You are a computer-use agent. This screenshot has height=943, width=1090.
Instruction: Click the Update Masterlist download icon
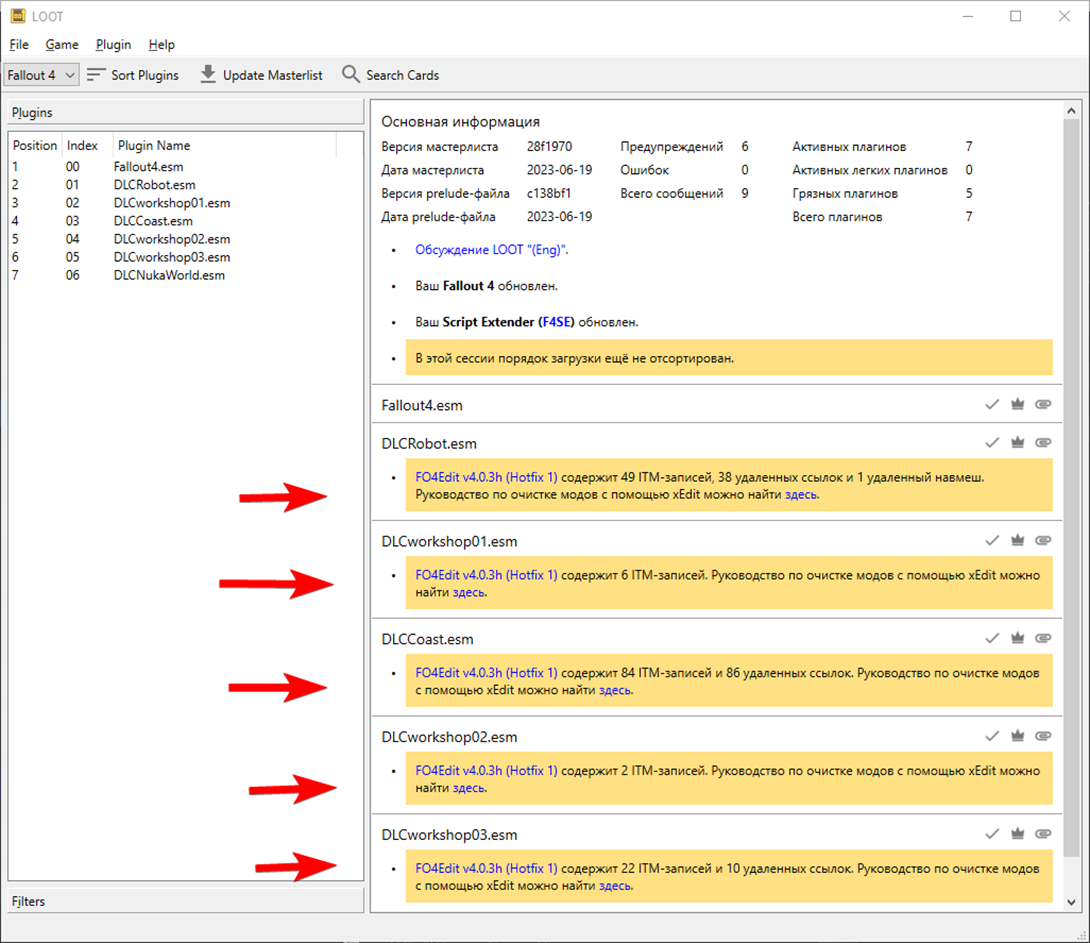(208, 74)
